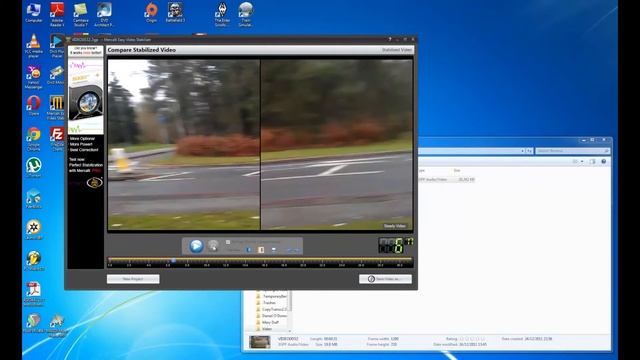Image resolution: width=640 pixels, height=360 pixels.
Task: Click the Save Video as button
Action: coord(385,279)
